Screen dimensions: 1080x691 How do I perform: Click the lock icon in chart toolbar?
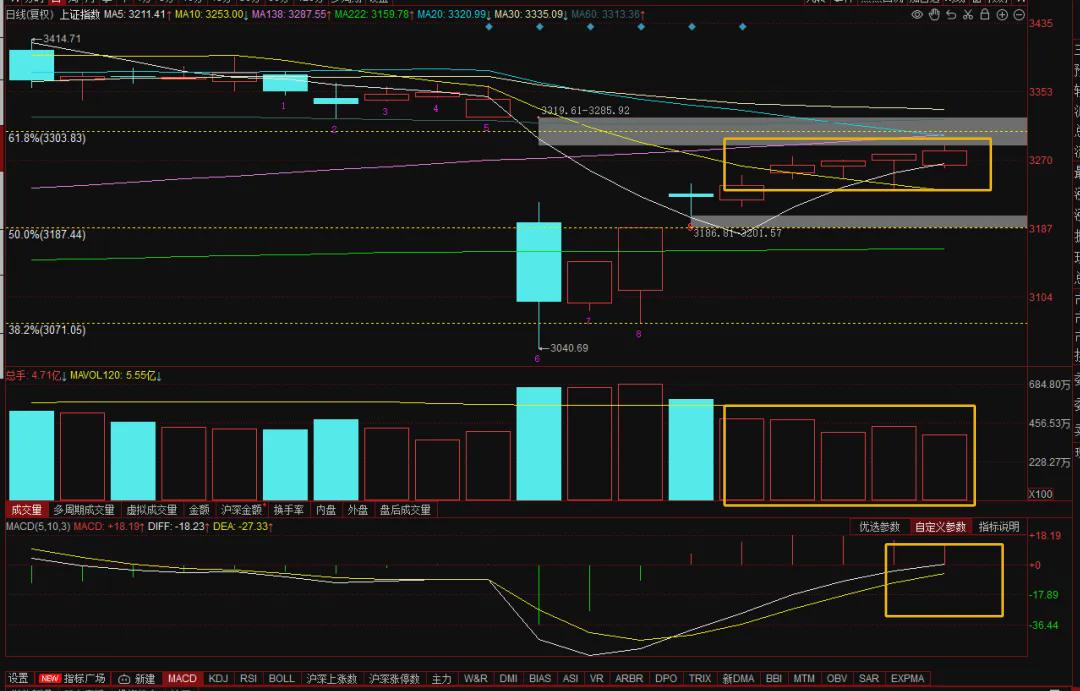(985, 14)
